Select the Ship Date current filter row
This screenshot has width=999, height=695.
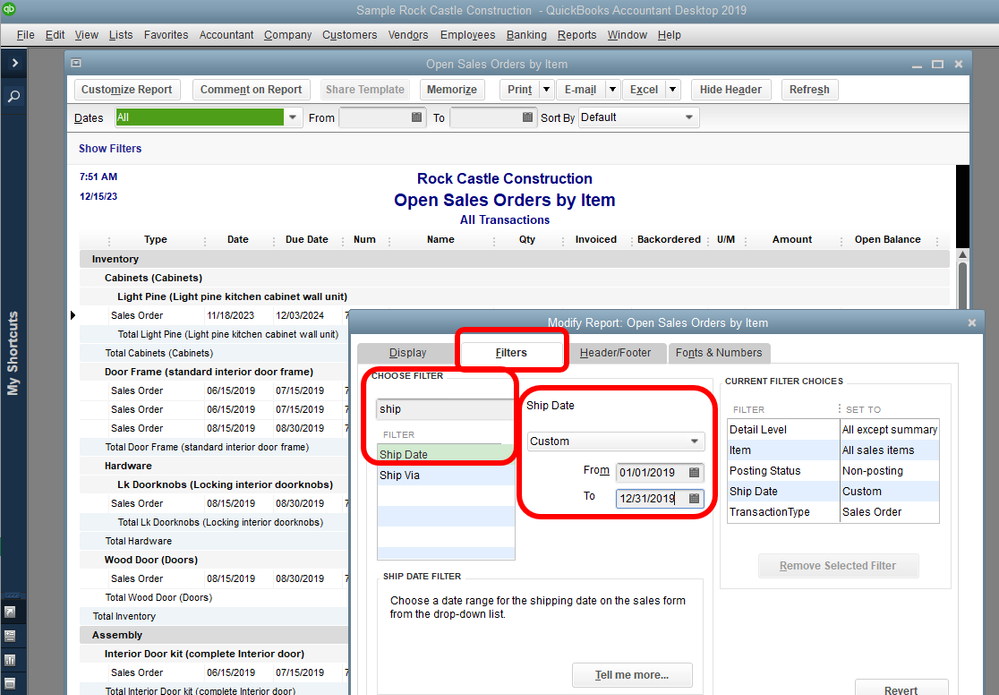(833, 491)
